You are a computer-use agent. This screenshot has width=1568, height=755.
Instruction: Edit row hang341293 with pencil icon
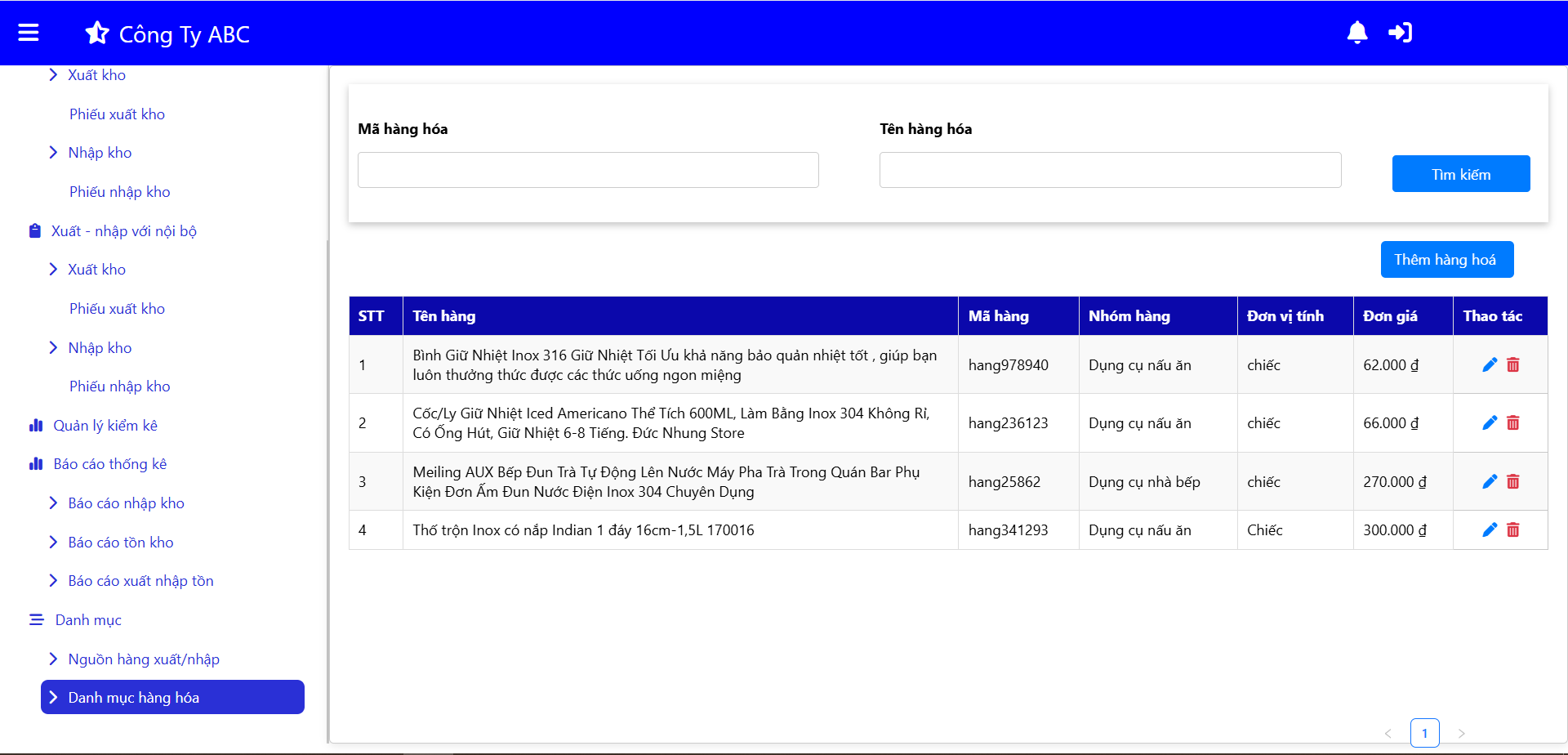(1490, 529)
